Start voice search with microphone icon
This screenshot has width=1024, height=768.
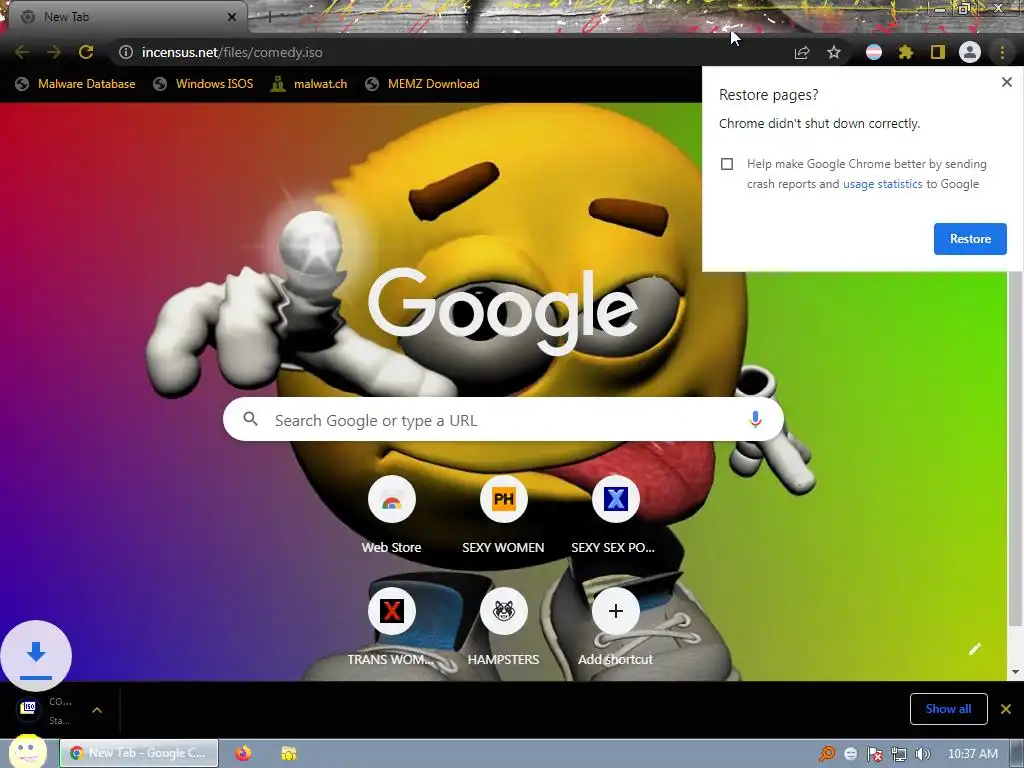coord(755,419)
